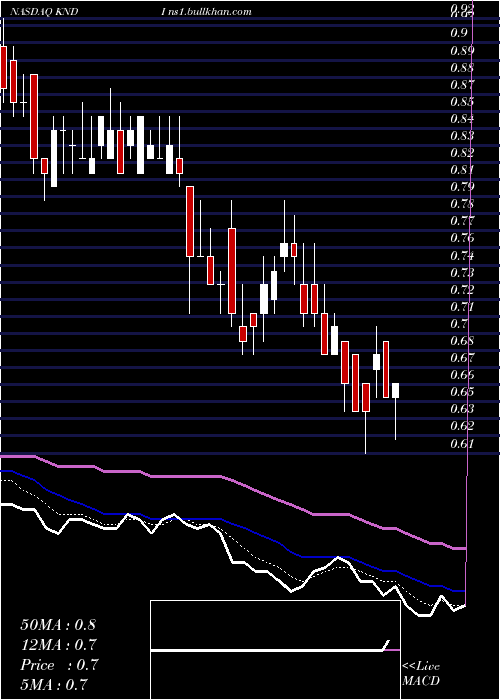Click the ns1.bullkhan.com watermark text
Screen dimensions: 500x700
pos(209,12)
